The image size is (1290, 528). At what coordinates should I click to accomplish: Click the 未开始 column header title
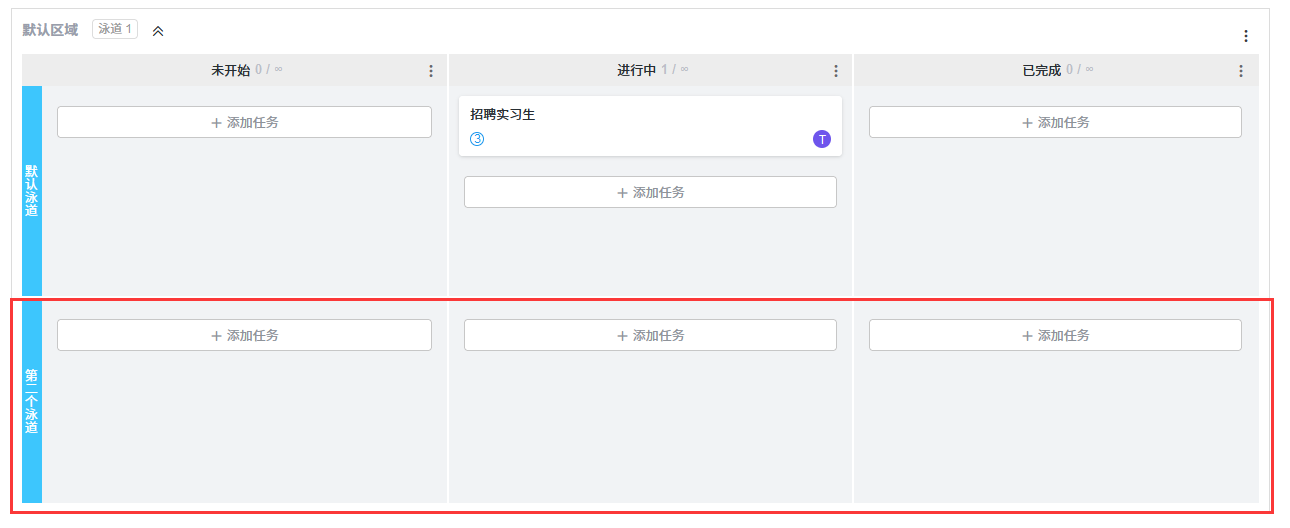pyautogui.click(x=231, y=70)
